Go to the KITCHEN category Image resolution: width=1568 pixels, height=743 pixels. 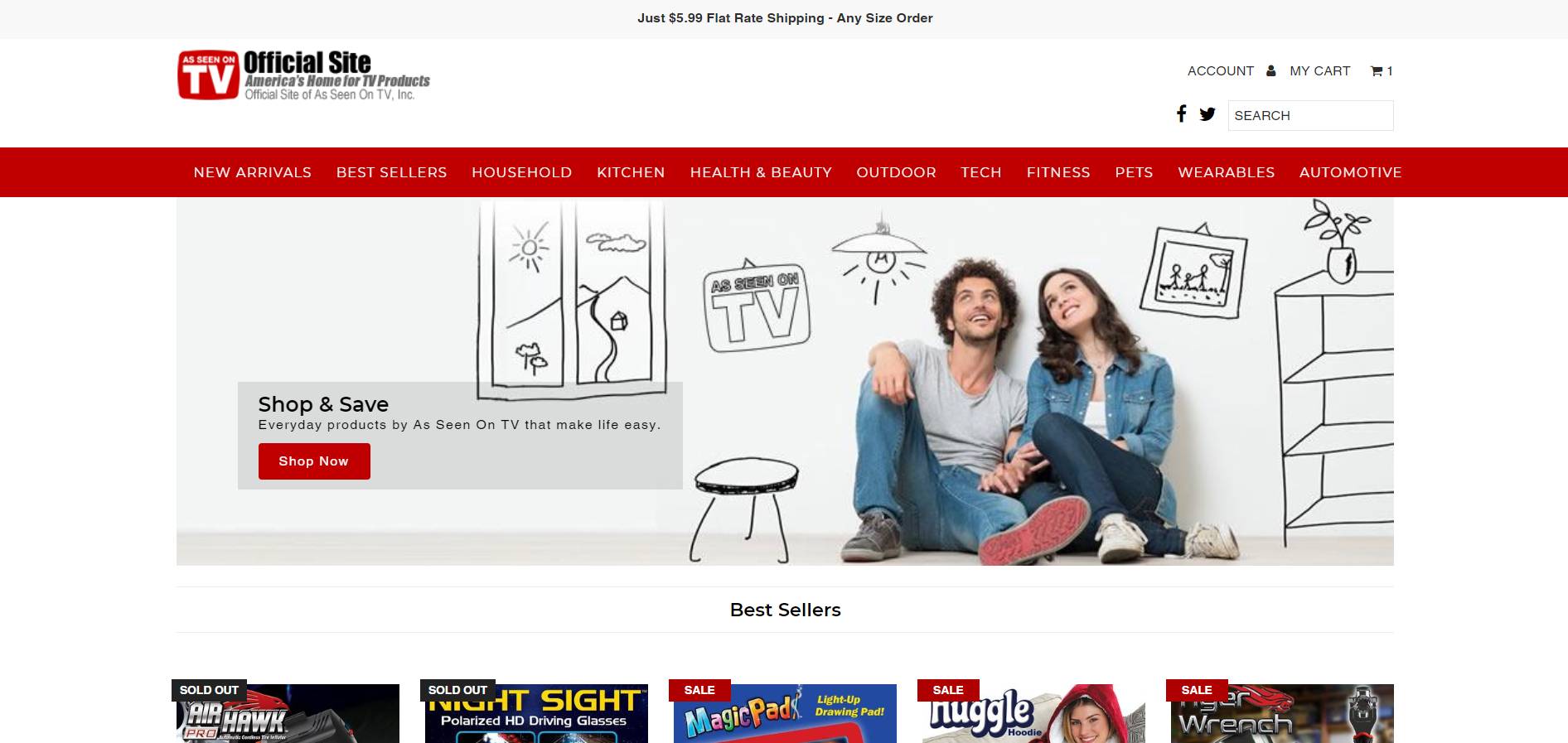click(631, 172)
